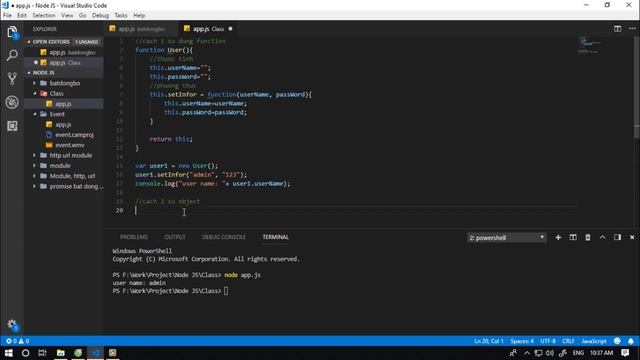
Task: Switch to app.js batdongbo editor tab
Action: [x=141, y=29]
